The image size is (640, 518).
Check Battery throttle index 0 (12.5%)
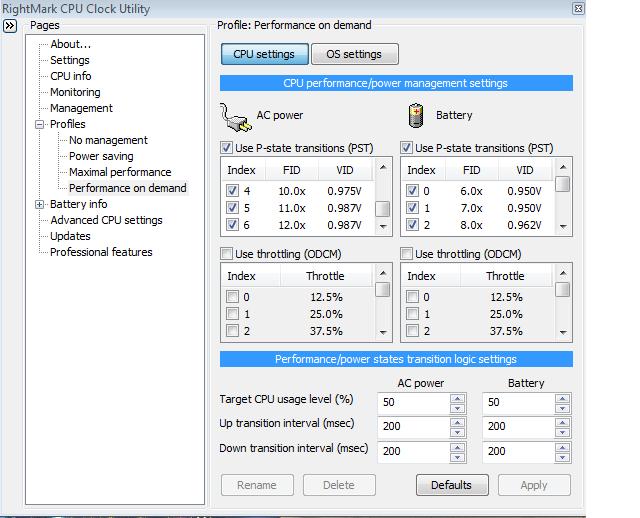[x=412, y=296]
